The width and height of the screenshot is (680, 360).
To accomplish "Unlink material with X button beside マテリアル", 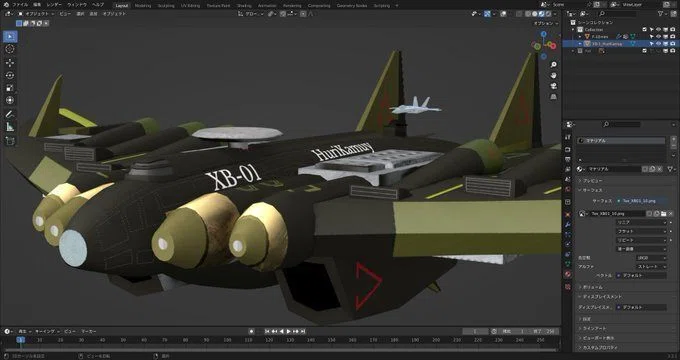I will pos(659,169).
